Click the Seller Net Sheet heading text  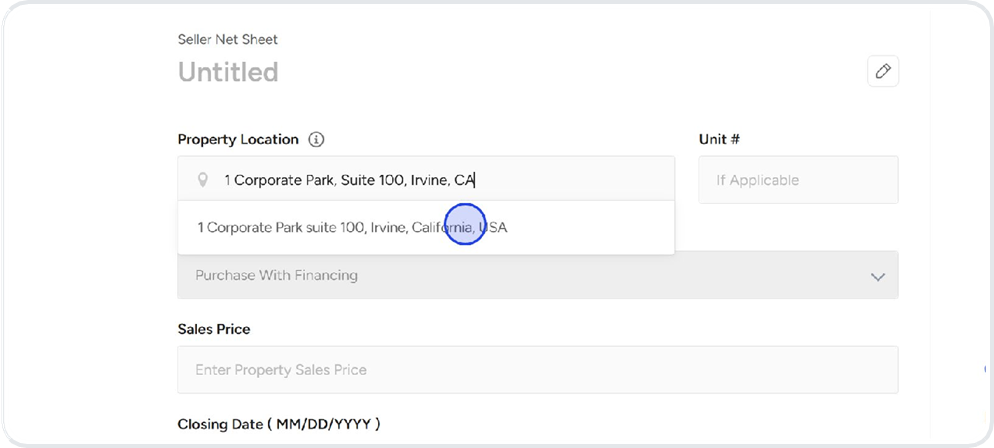228,40
